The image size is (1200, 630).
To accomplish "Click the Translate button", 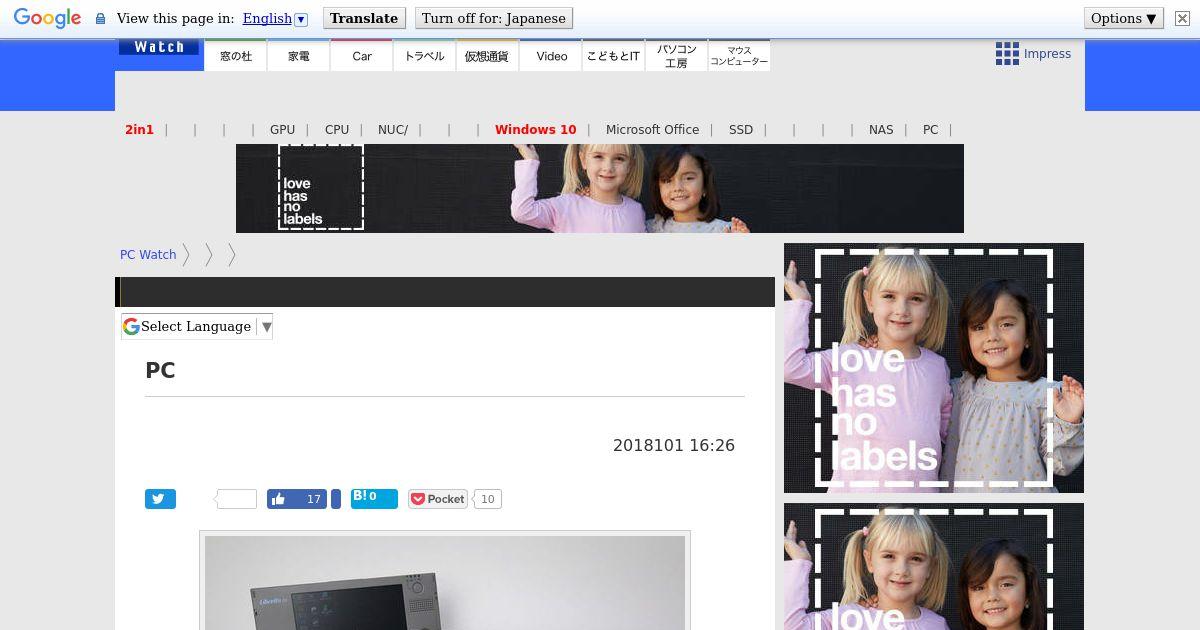I will (364, 18).
